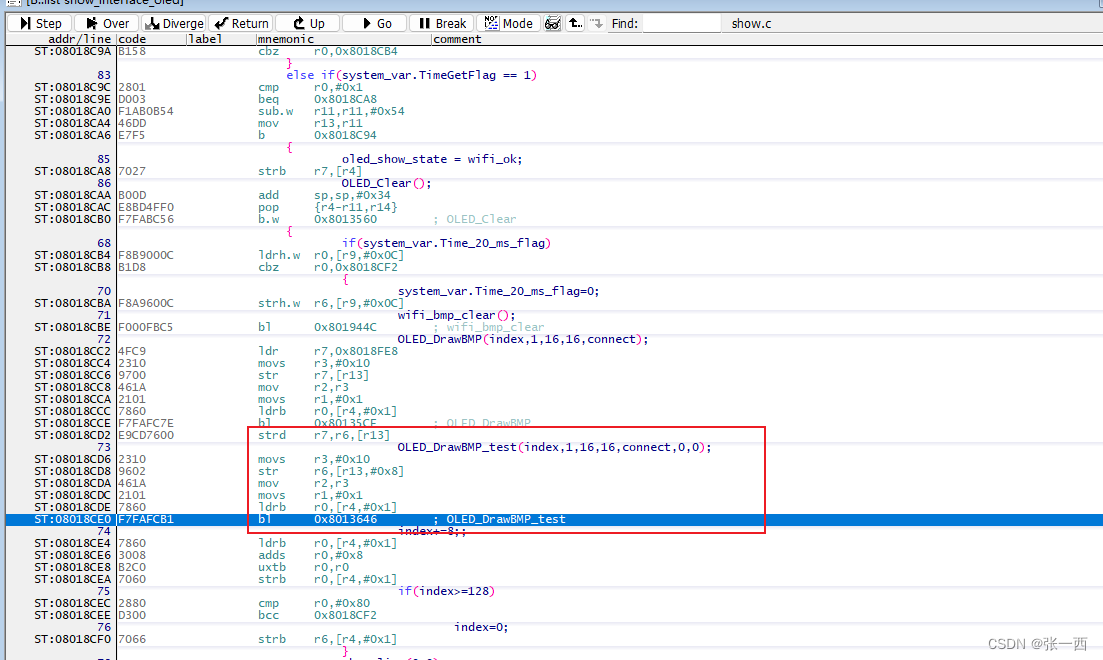Screen dimensions: 1103x660
Task: Toggle the listing display Mode
Action: 509,23
